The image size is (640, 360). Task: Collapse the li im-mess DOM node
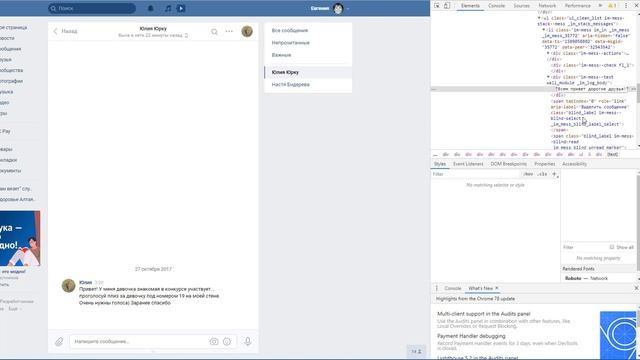(544, 30)
